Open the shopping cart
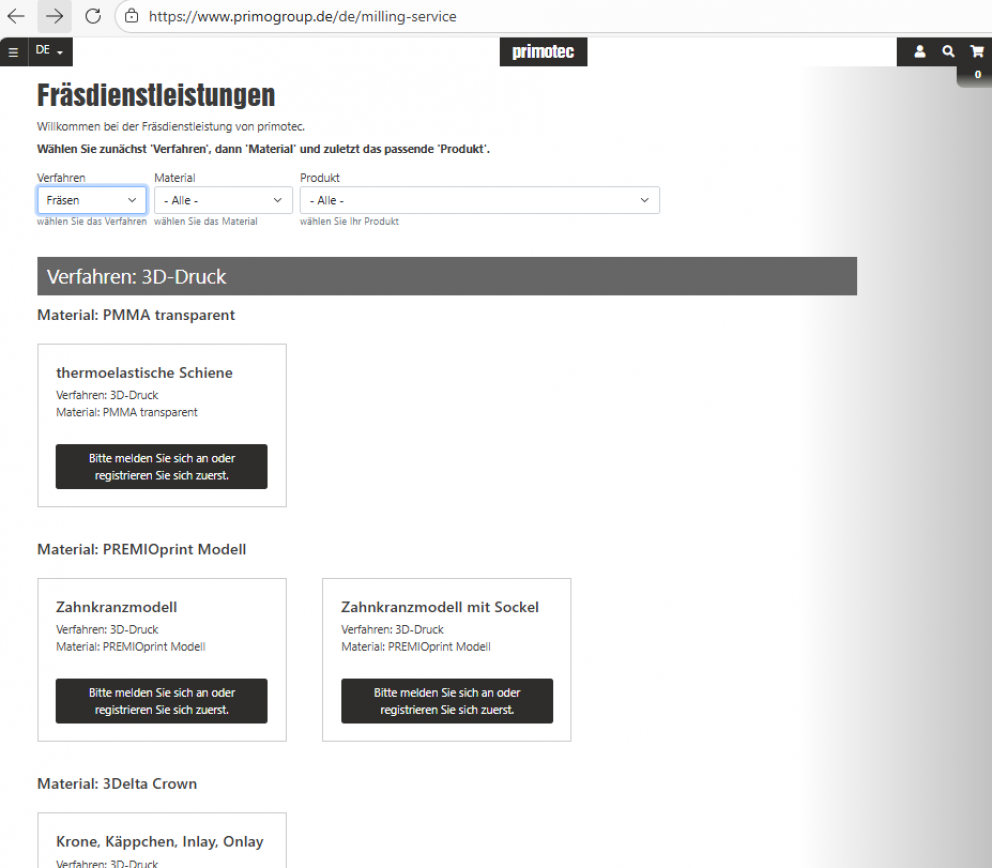Image resolution: width=992 pixels, height=868 pixels. click(977, 51)
